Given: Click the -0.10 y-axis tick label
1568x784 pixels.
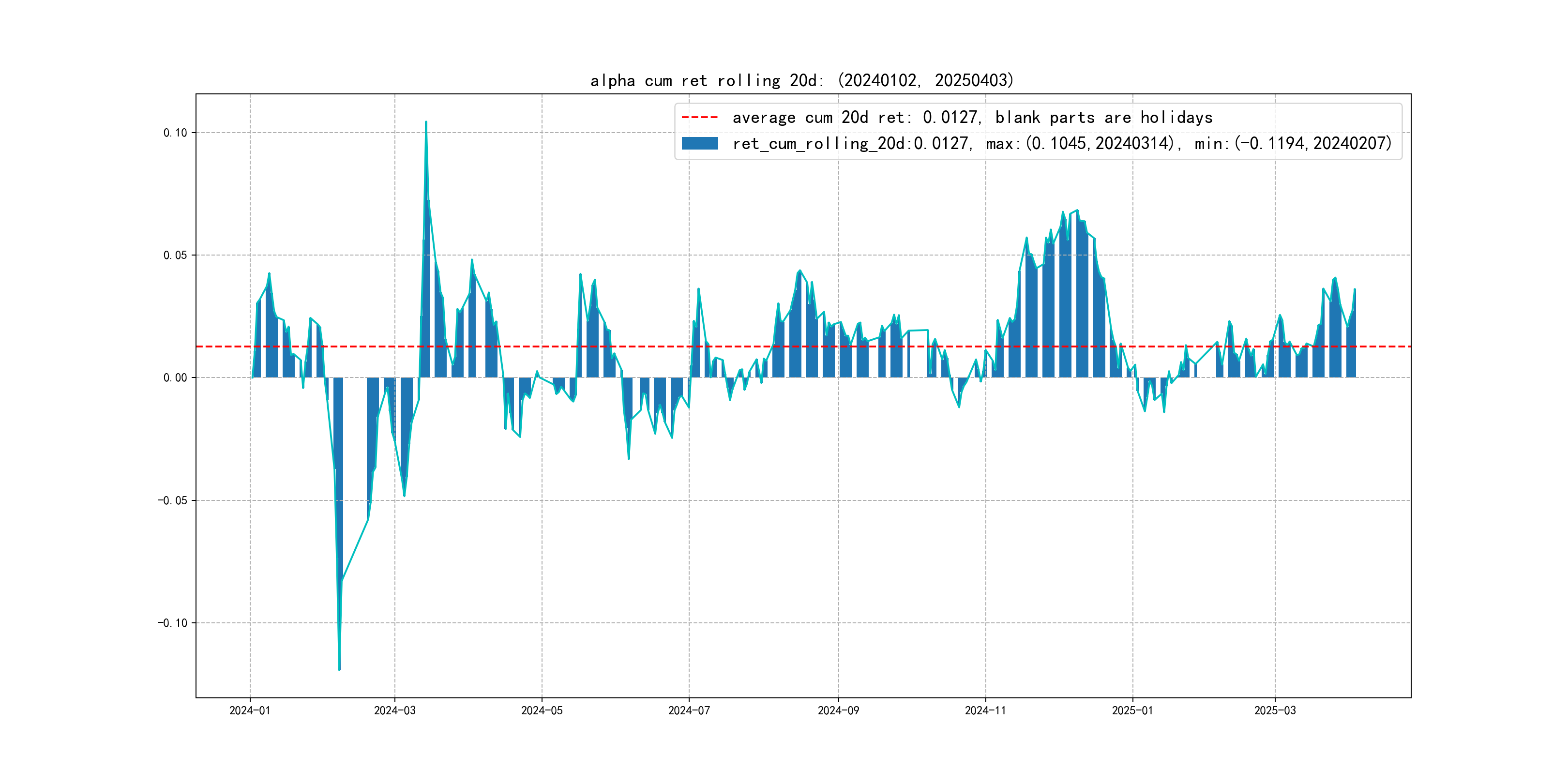Looking at the screenshot, I should click(x=173, y=623).
